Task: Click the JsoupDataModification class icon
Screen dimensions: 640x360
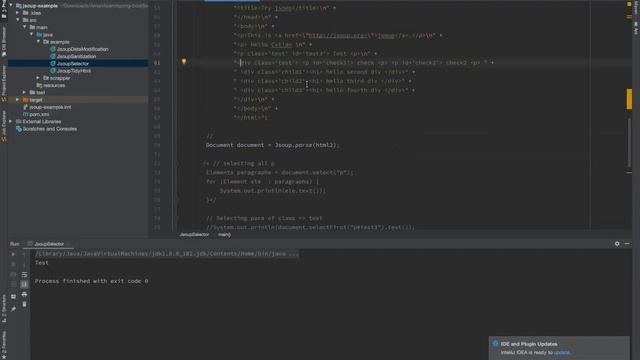Action: 53,49
